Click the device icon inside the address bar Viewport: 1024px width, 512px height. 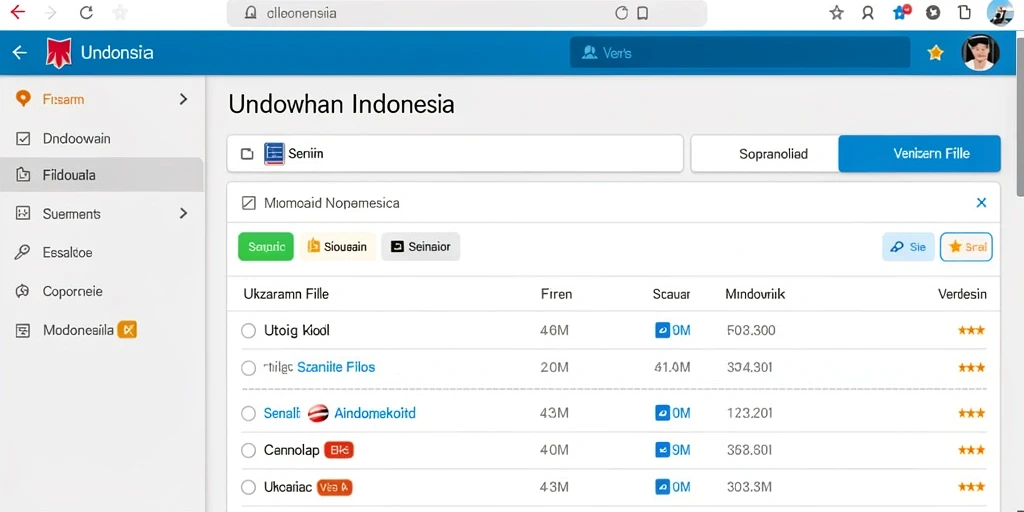tap(643, 13)
